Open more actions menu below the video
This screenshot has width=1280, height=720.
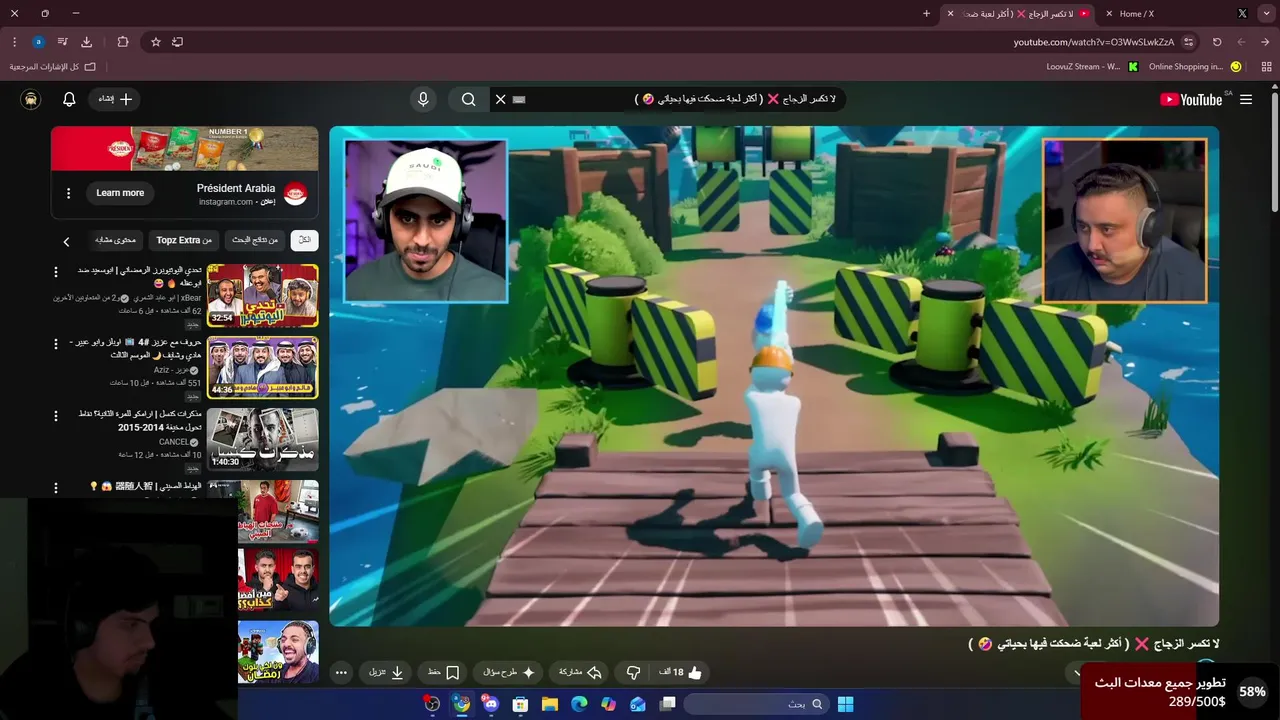tap(341, 673)
